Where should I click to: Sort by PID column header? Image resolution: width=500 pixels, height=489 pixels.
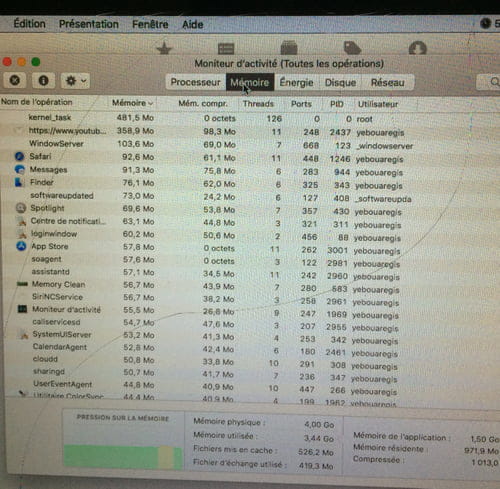337,104
